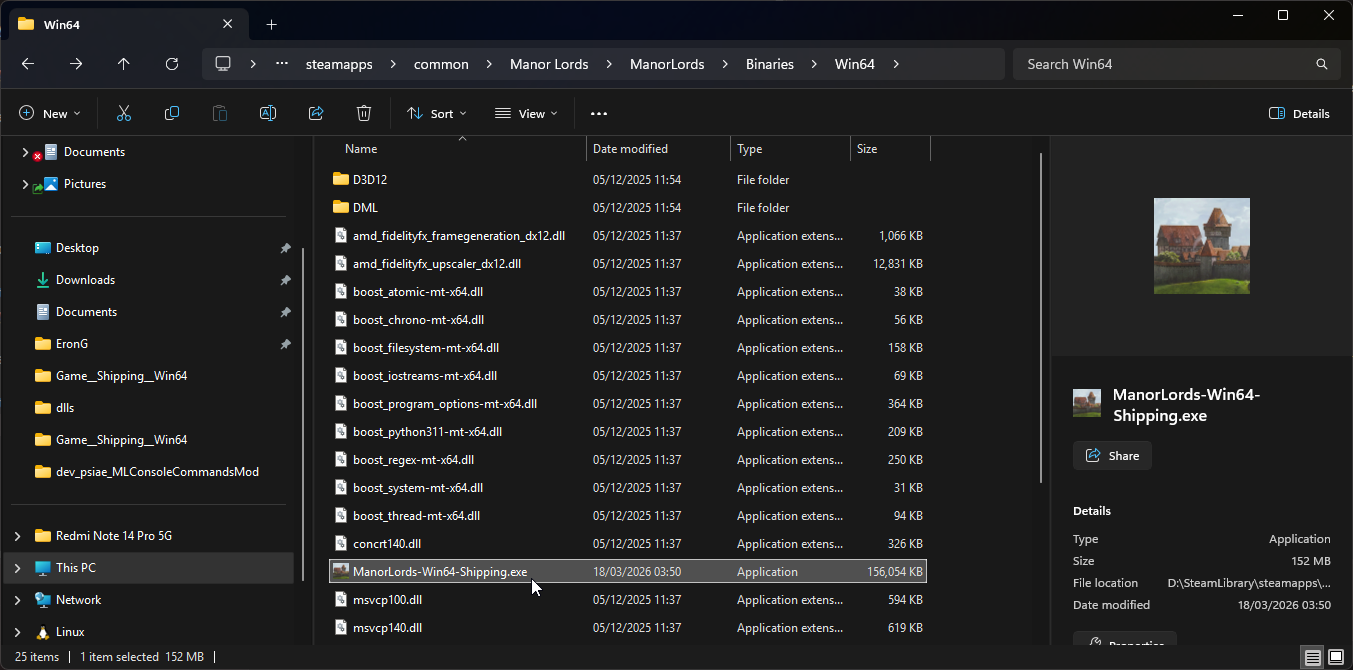Click the Share button in details pane
Image resolution: width=1353 pixels, height=670 pixels.
[1112, 456]
